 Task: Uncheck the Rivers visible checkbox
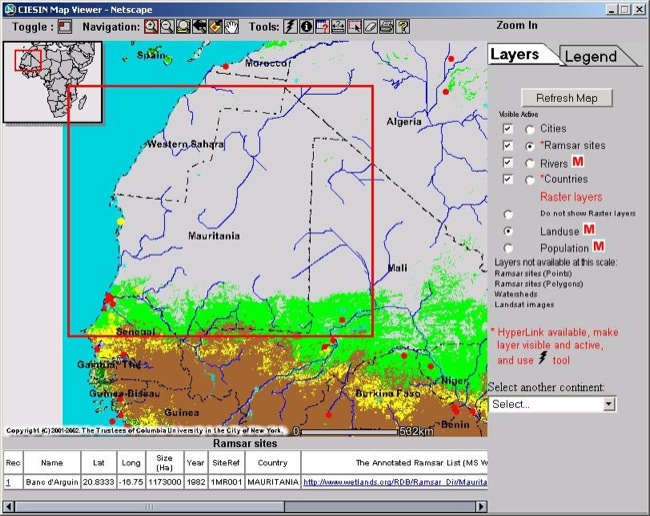(508, 163)
